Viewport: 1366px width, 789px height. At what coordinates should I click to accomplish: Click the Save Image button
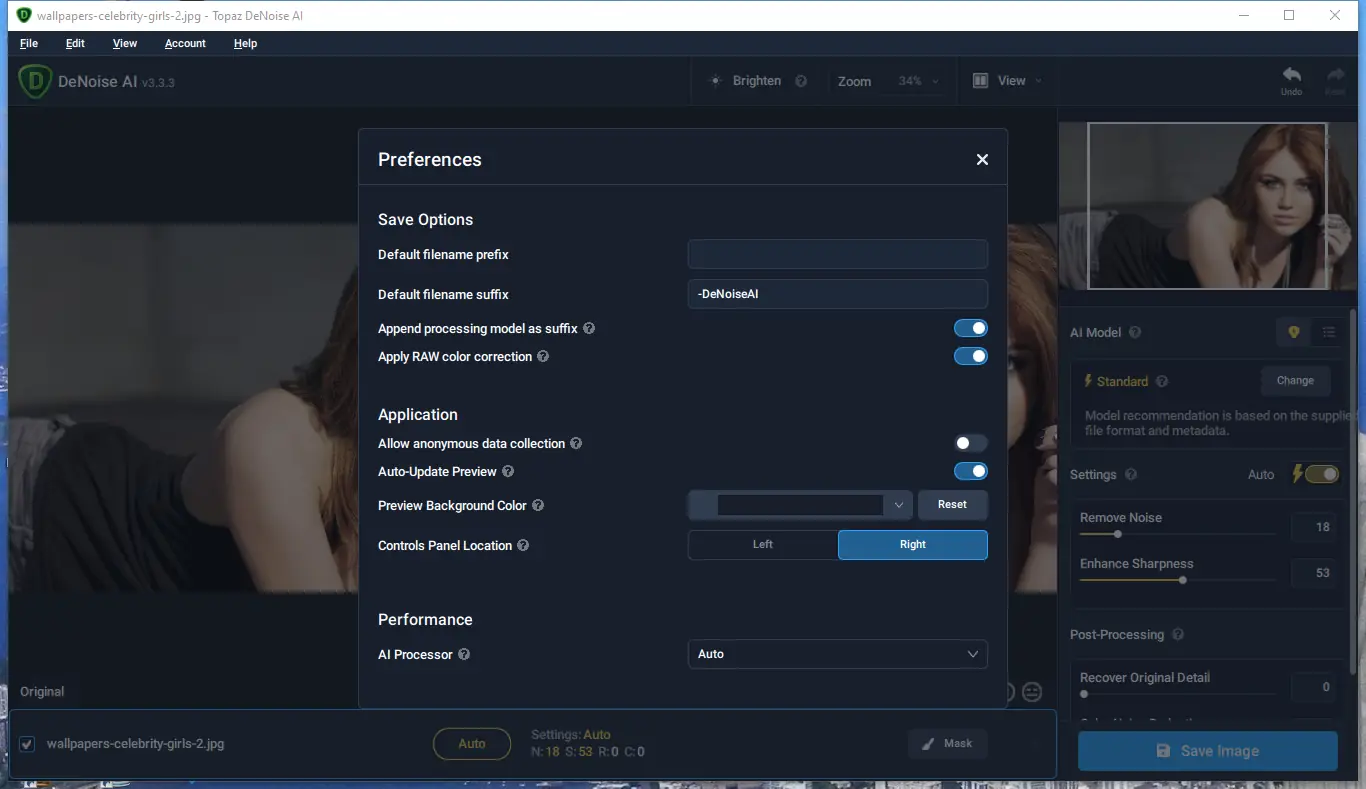click(x=1207, y=750)
